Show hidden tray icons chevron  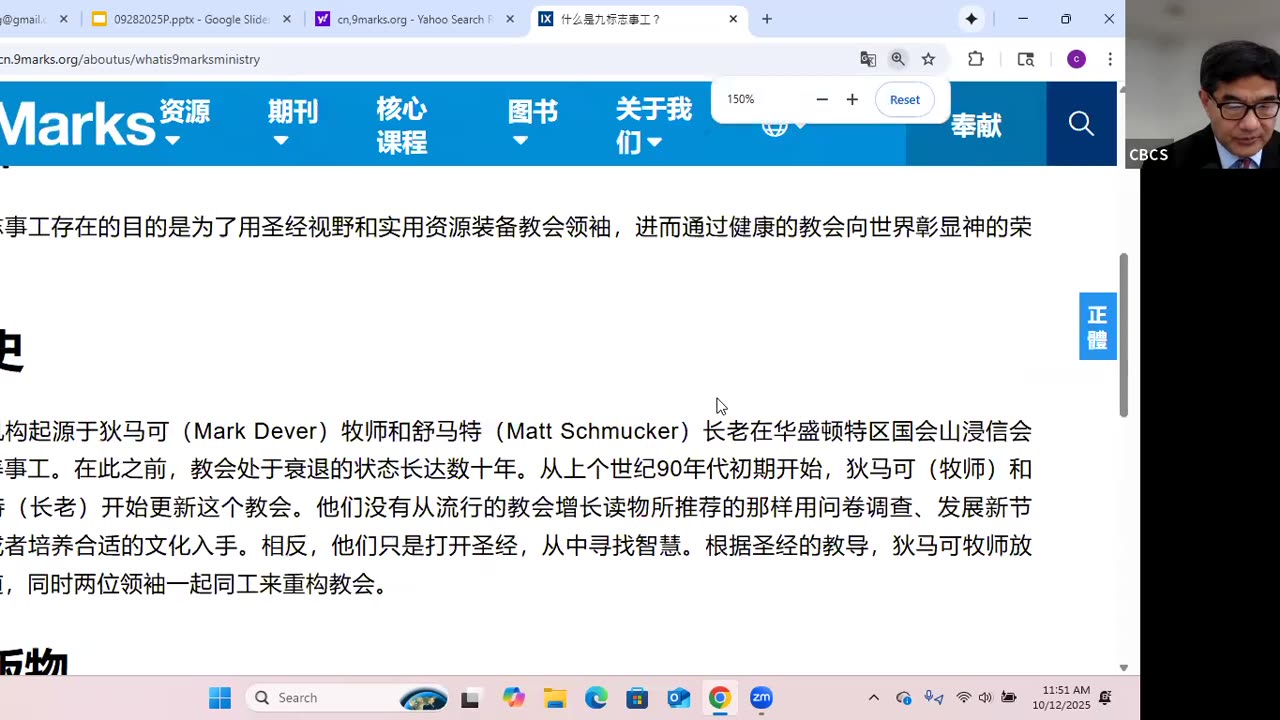874,698
